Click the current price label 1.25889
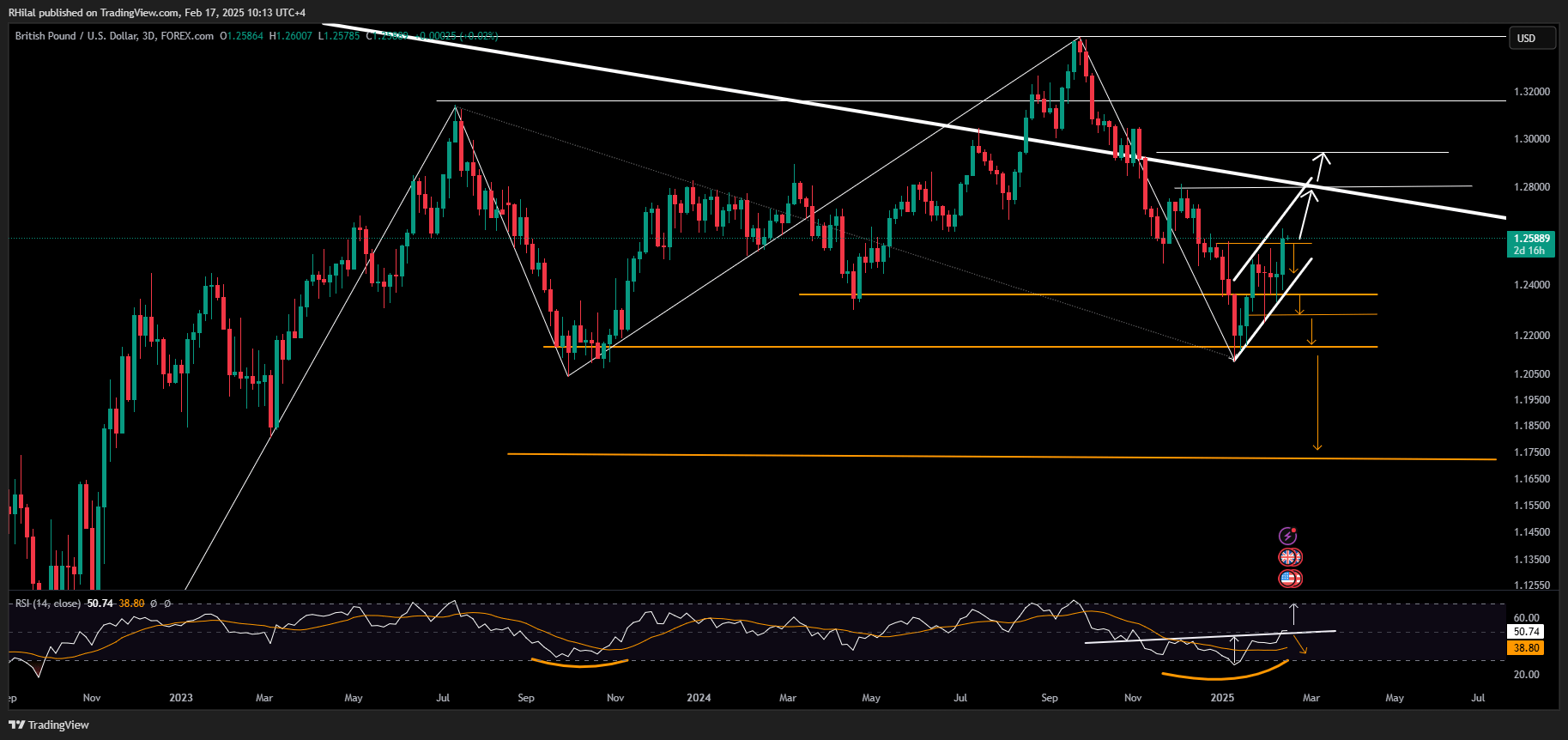Screen dimensions: 1568x740 [x=1532, y=239]
